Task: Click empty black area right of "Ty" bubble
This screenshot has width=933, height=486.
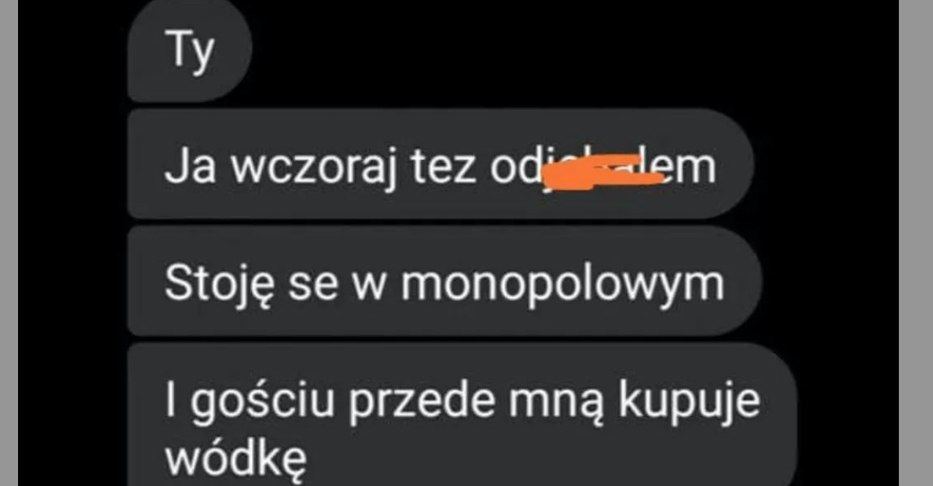Action: click(x=571, y=51)
